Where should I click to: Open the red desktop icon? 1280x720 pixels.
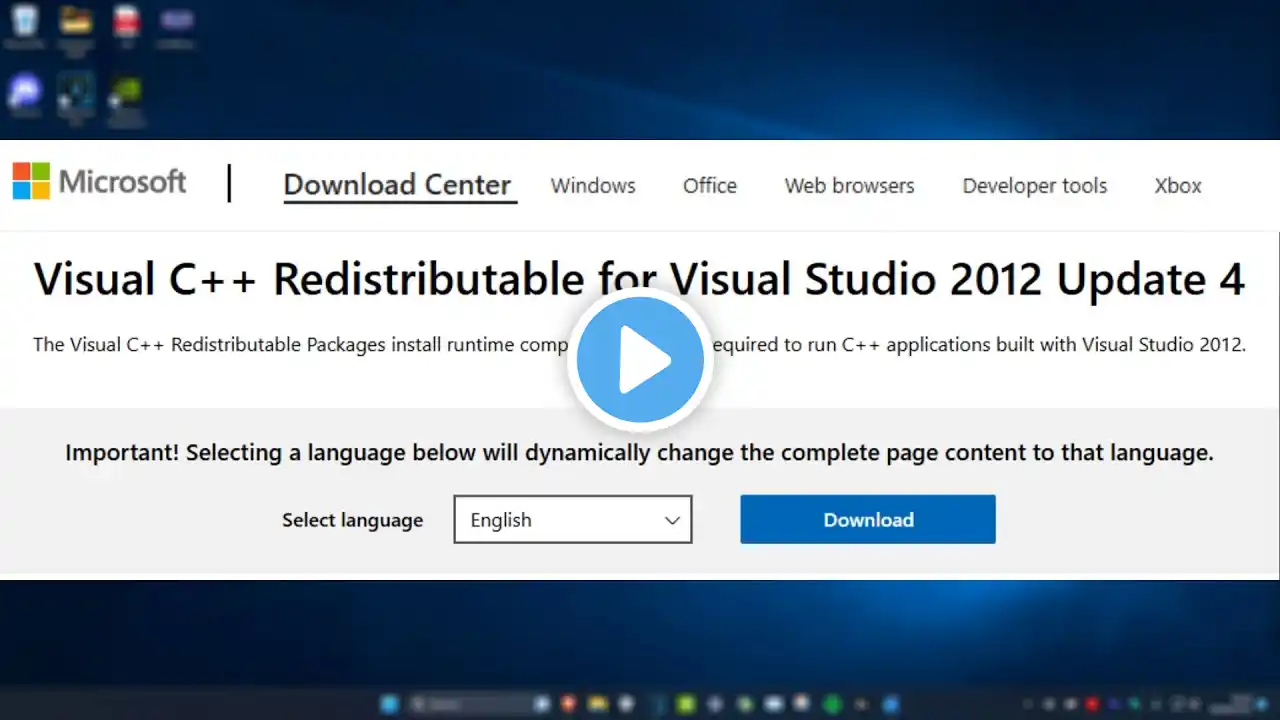click(x=126, y=22)
